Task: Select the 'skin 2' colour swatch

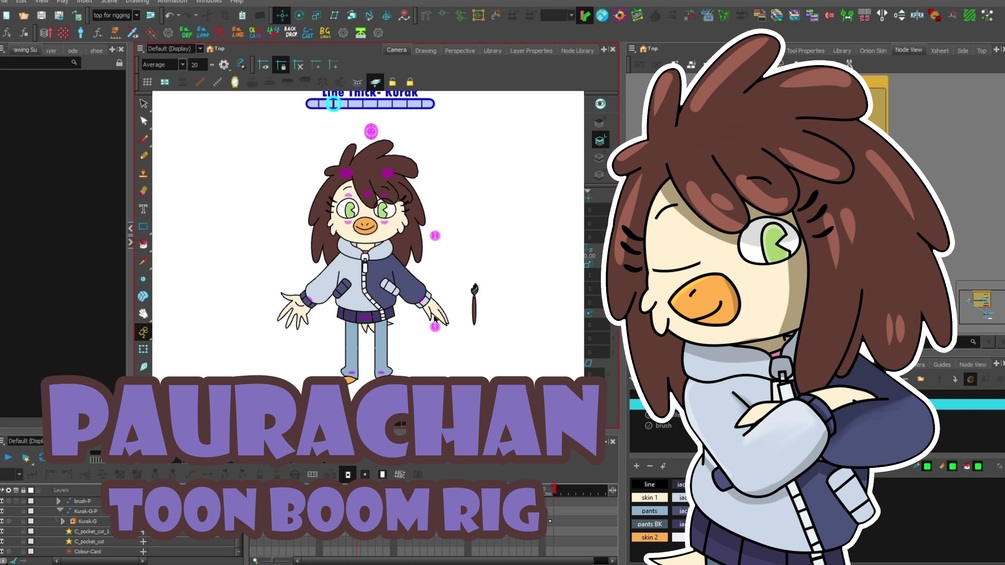Action: 649,537
